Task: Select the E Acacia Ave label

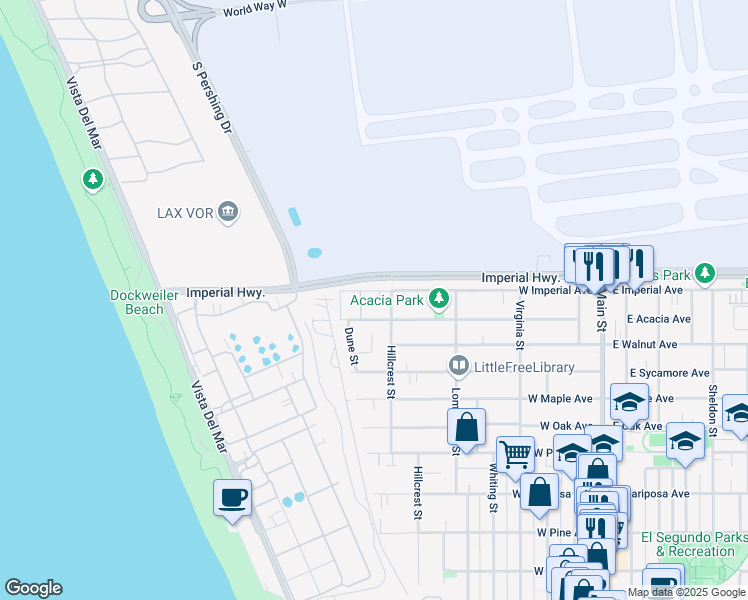Action: point(659,319)
